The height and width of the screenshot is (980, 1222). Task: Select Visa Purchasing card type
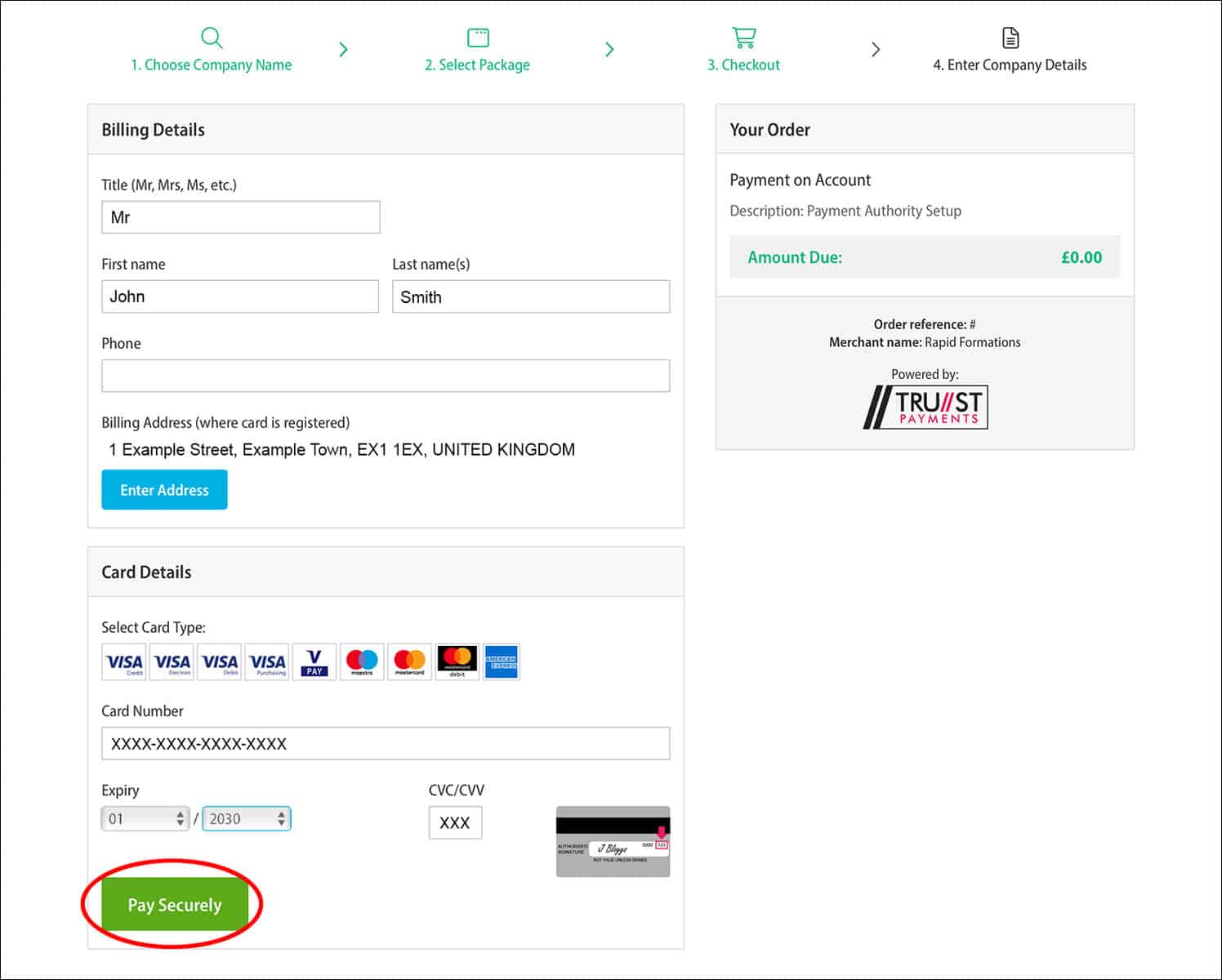[267, 662]
